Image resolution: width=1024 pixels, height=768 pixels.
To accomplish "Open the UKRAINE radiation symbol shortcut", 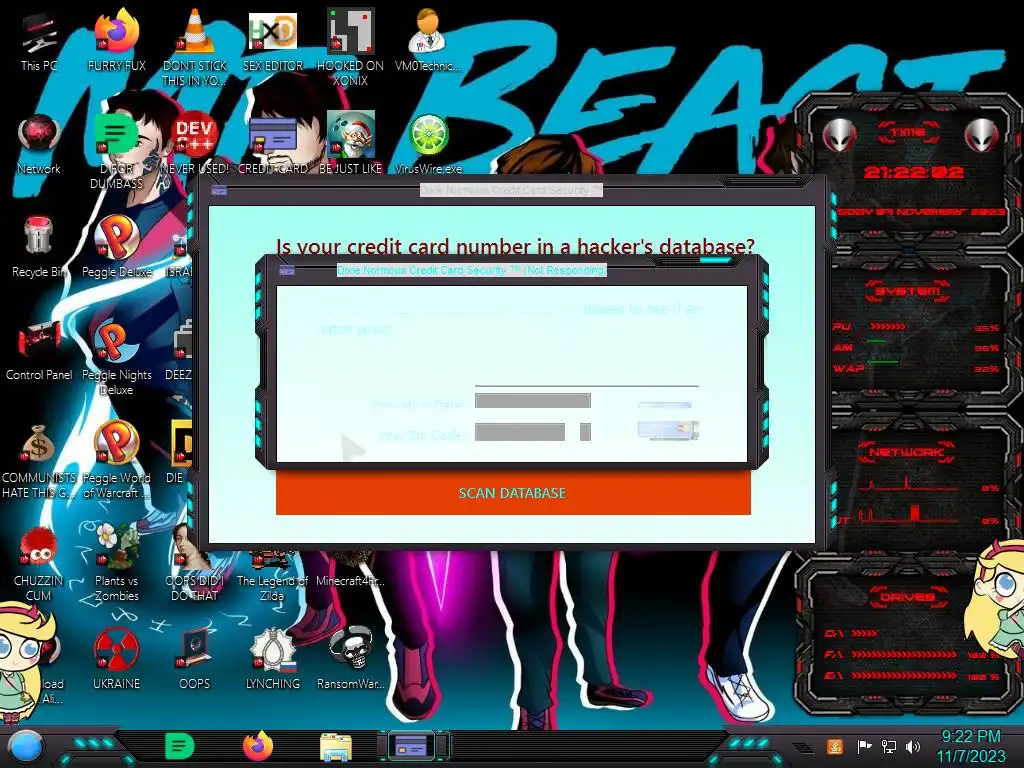I will point(116,650).
